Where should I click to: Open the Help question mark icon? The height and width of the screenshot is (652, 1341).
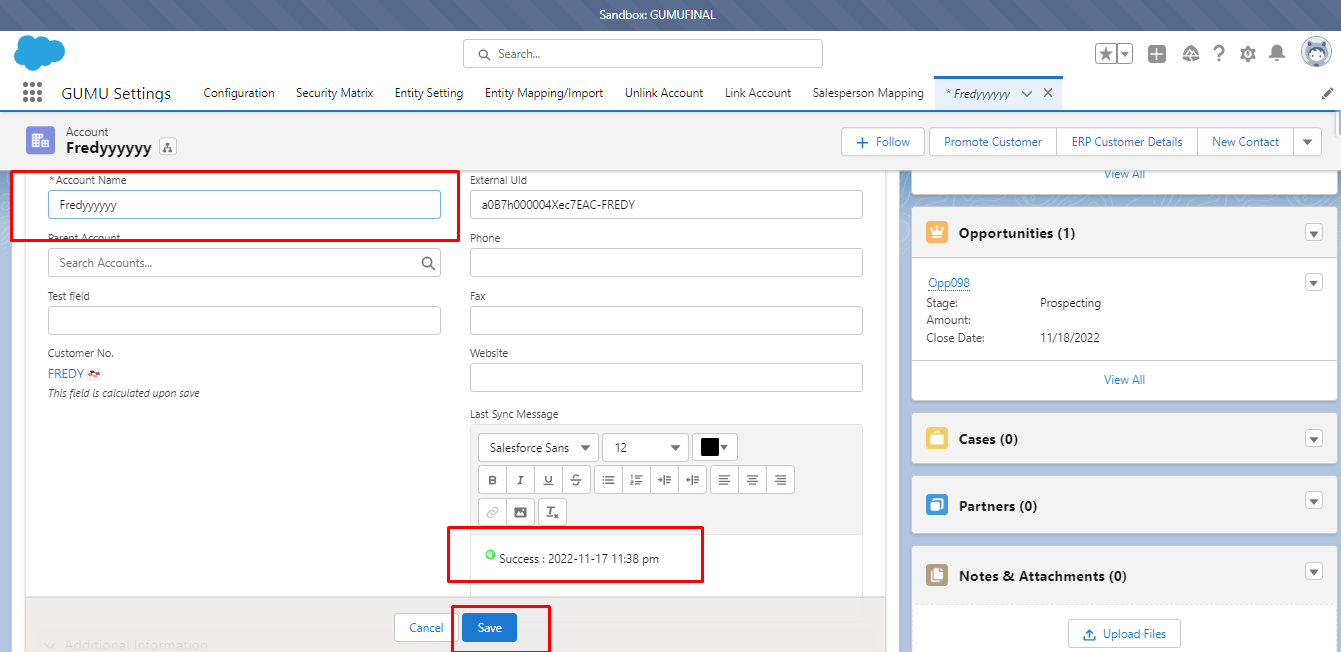[1219, 54]
